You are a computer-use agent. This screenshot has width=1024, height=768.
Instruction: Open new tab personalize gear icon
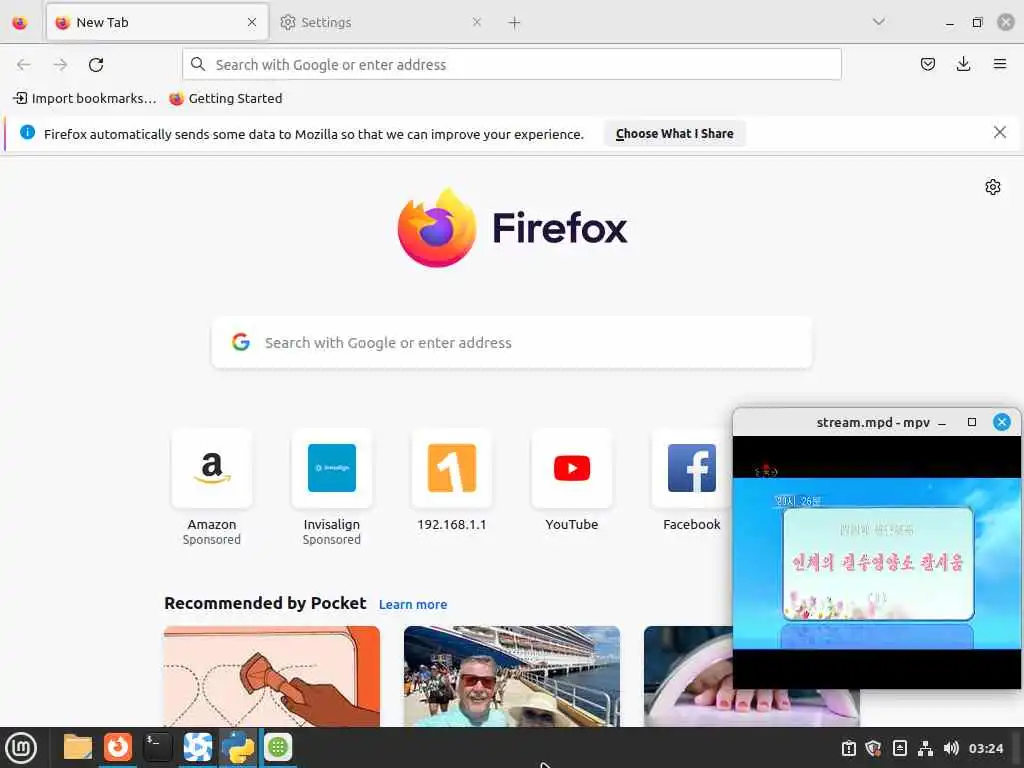[x=993, y=187]
